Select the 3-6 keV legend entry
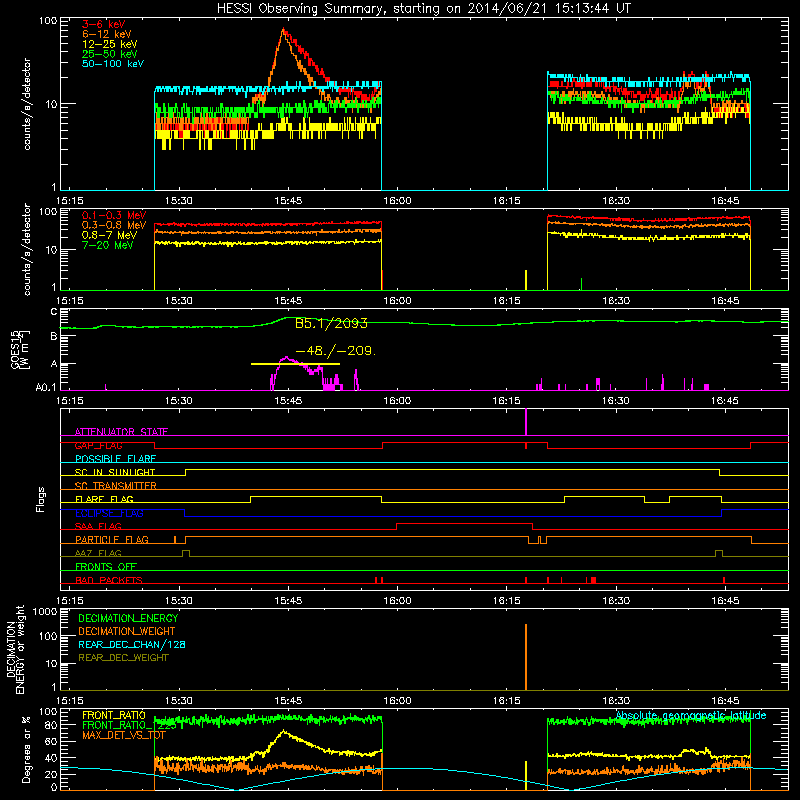The image size is (800, 800). 103,24
